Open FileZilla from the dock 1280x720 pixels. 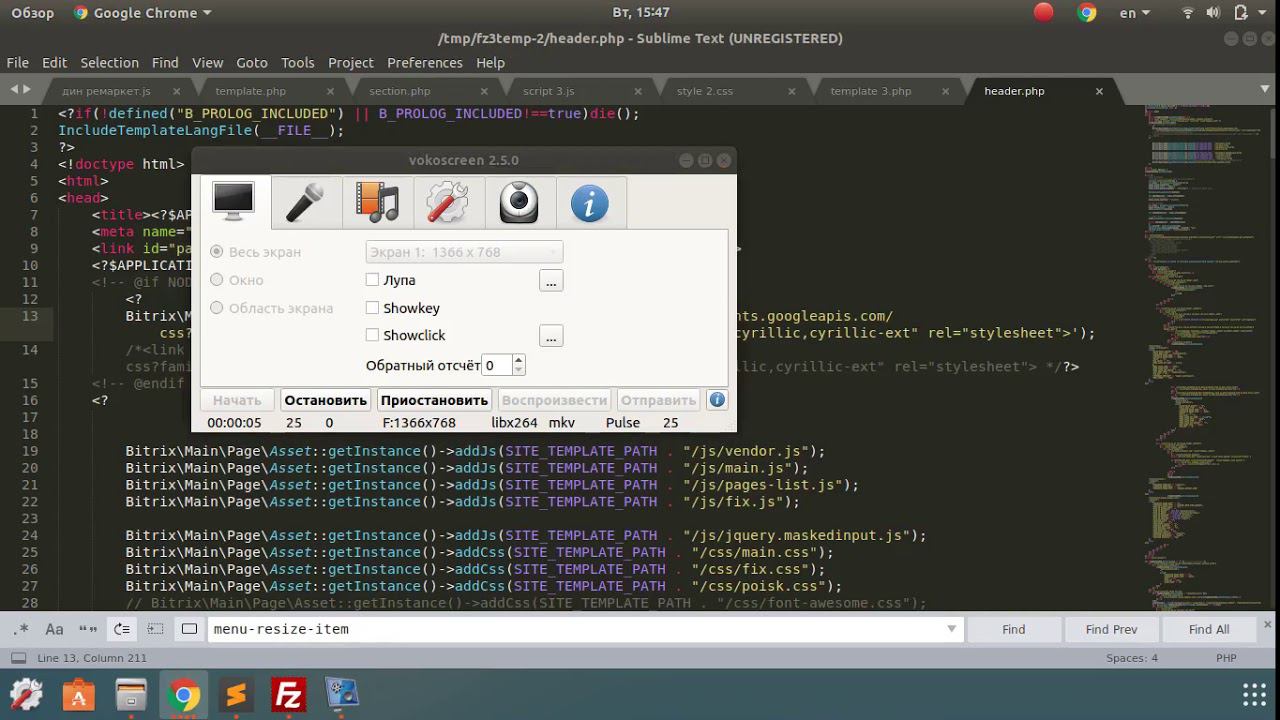tap(288, 694)
